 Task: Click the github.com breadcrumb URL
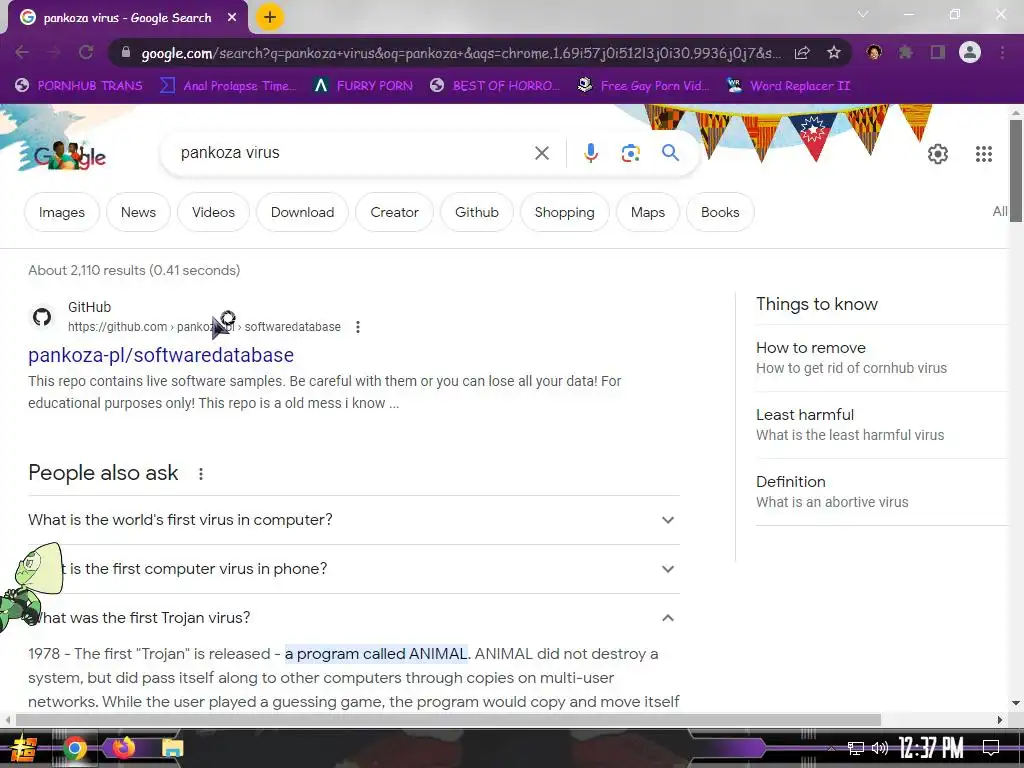click(x=204, y=327)
